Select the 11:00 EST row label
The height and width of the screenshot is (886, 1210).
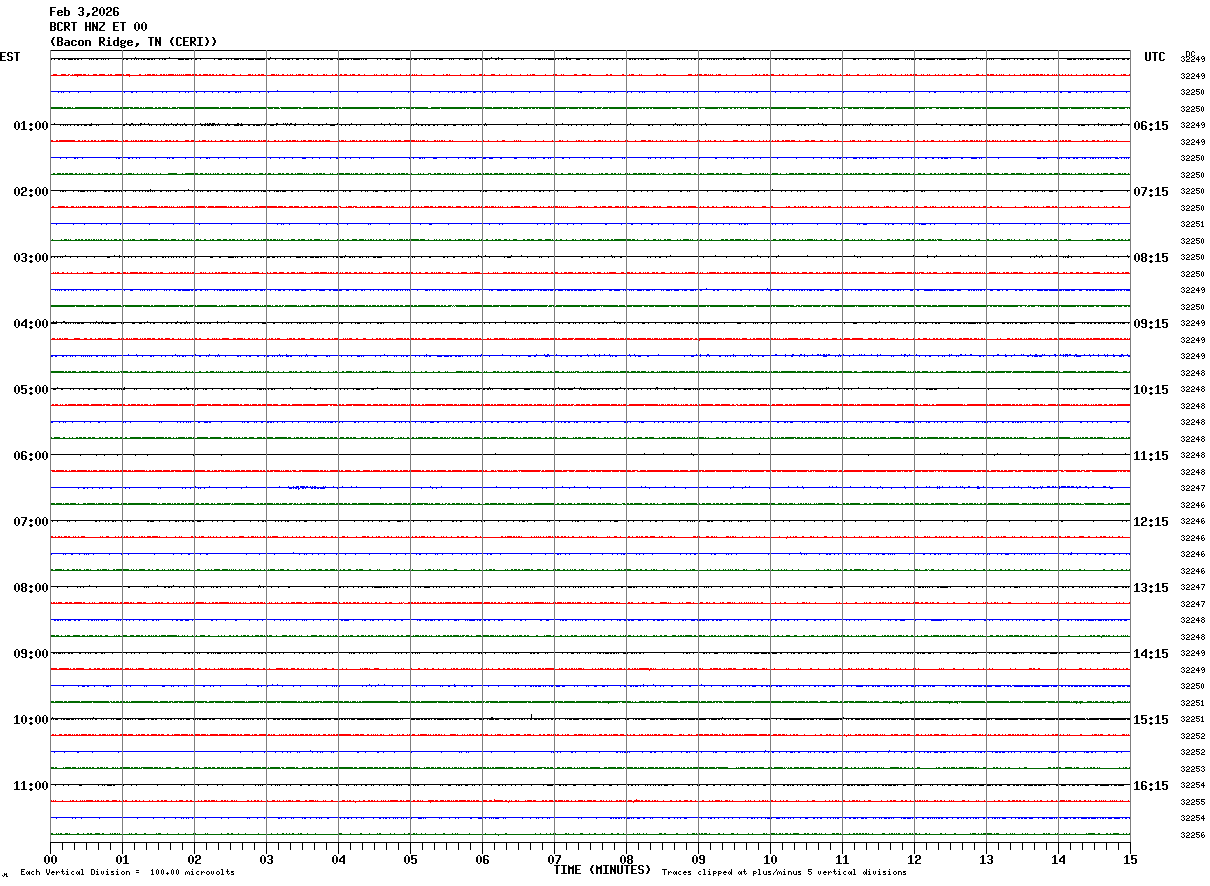tap(31, 786)
